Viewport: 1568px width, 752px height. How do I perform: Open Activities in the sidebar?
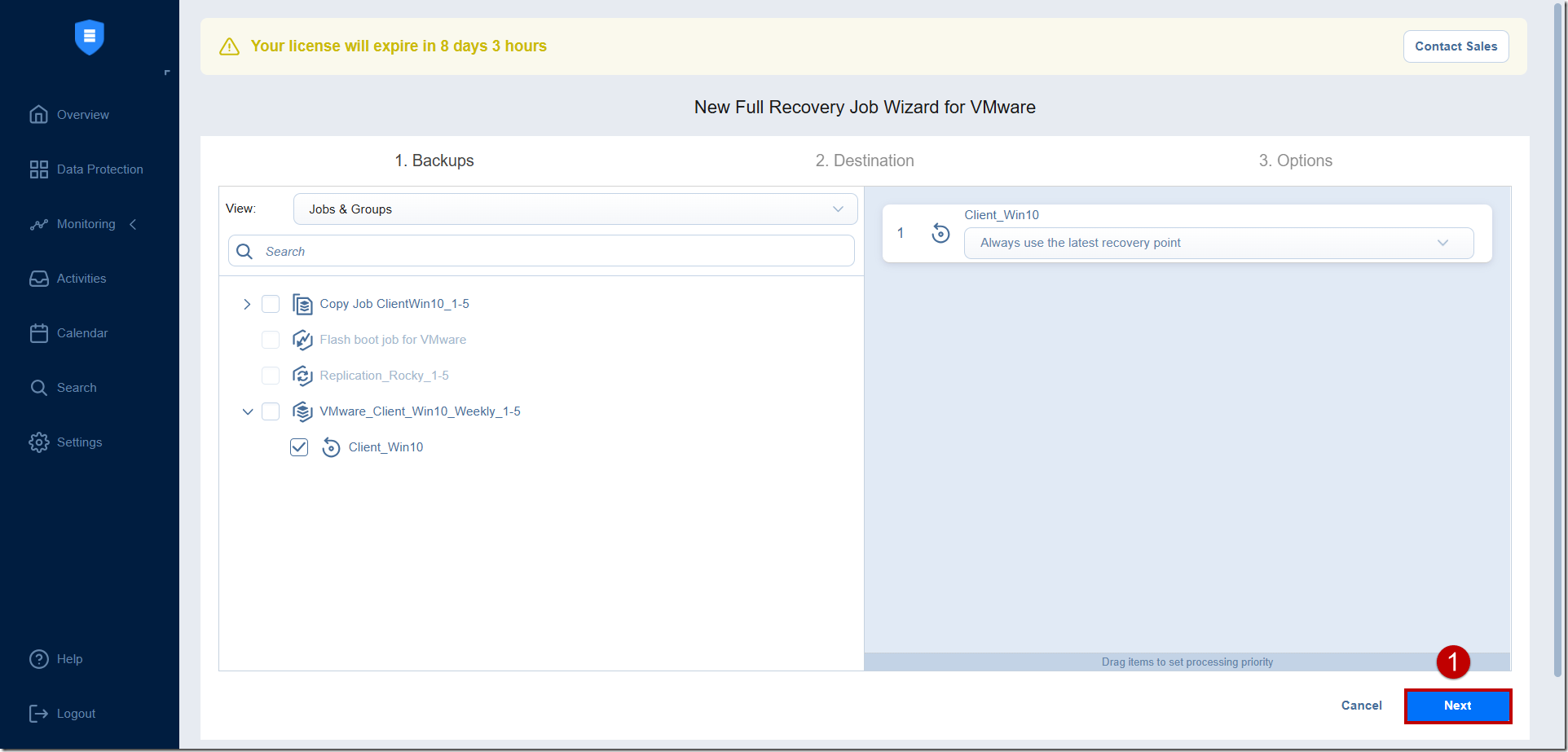[x=81, y=279]
